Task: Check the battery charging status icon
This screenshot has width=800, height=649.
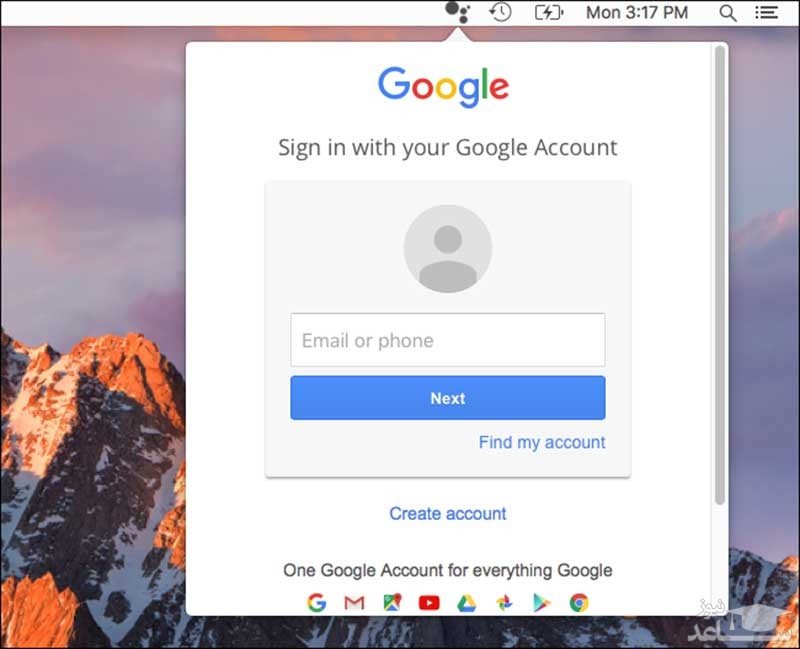Action: (x=549, y=12)
